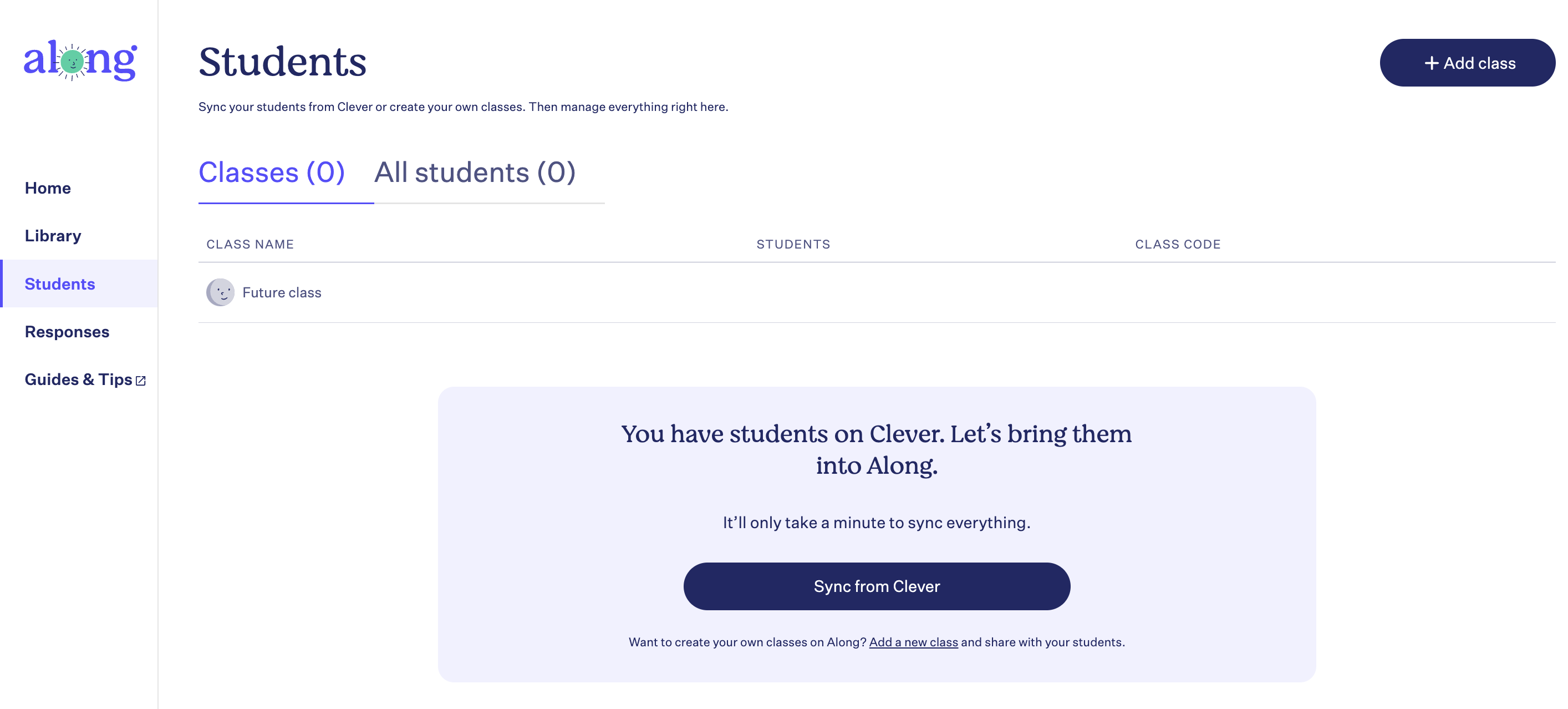Open the Responses page
The height and width of the screenshot is (709, 1568).
[67, 331]
